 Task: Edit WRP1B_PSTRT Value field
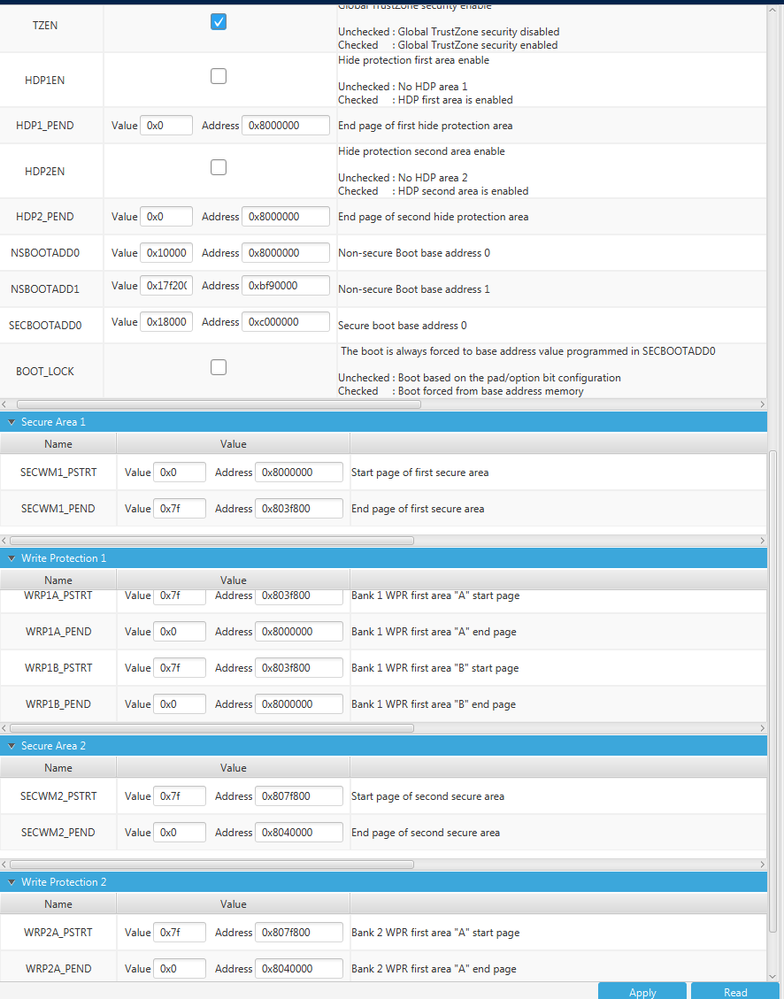180,668
